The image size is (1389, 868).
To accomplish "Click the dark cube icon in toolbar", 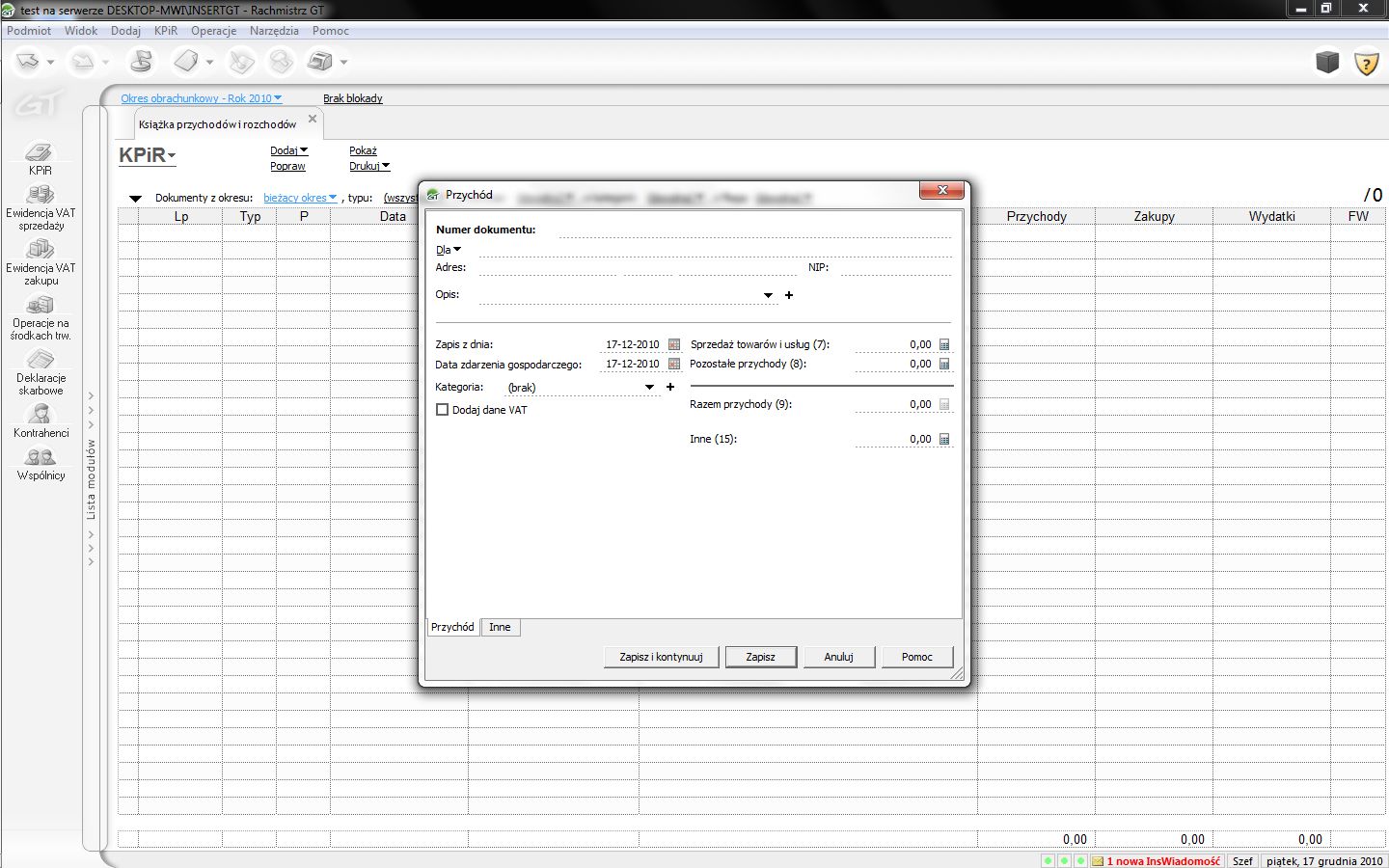I will (x=1327, y=62).
